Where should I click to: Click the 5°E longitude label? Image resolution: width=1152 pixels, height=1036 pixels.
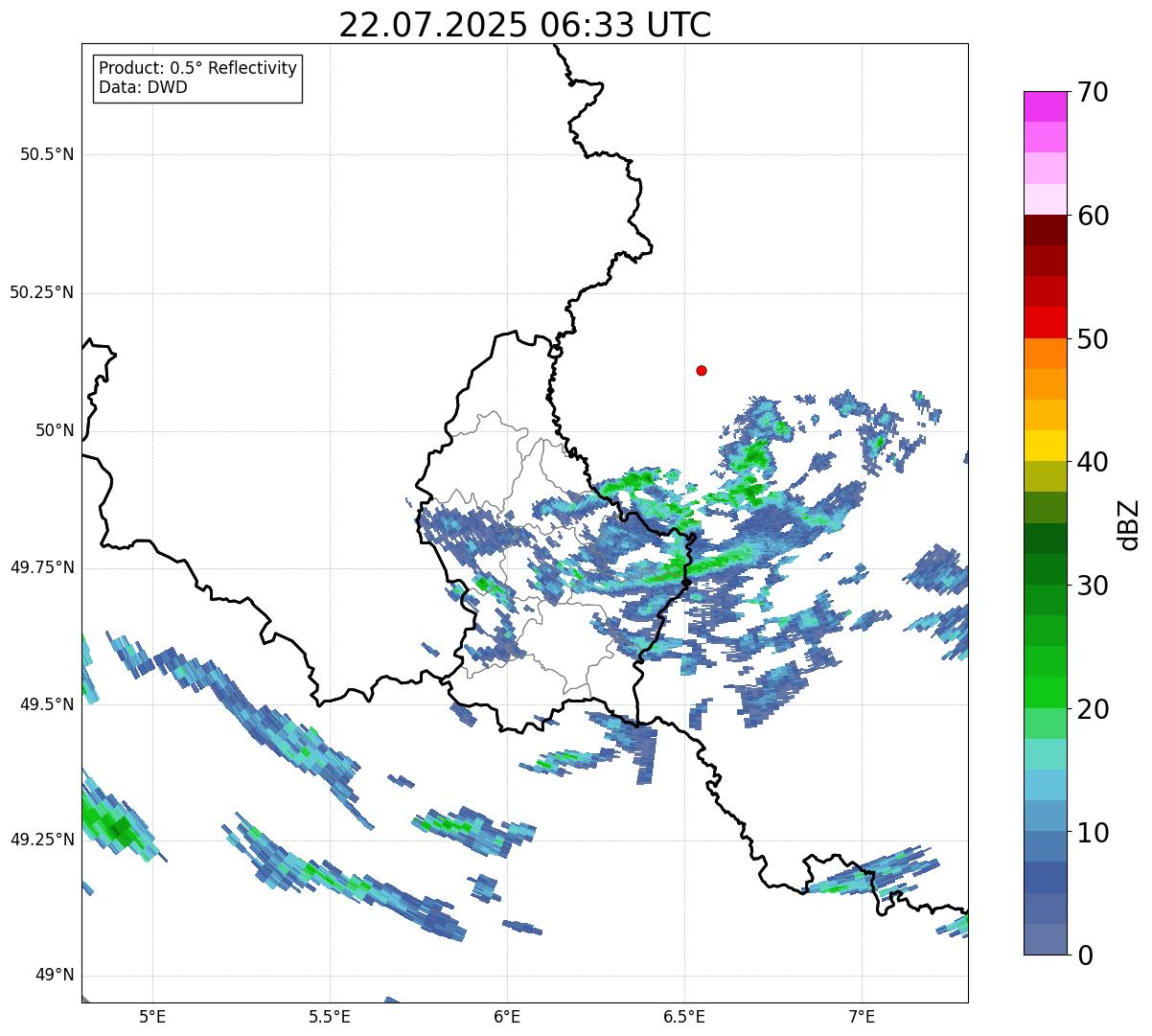(x=152, y=1016)
